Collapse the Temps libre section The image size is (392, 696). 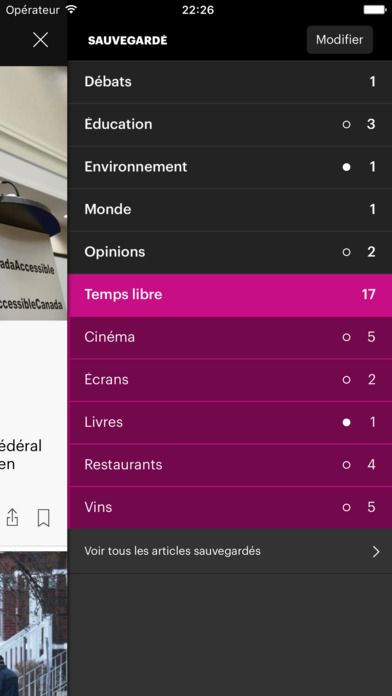tap(230, 295)
